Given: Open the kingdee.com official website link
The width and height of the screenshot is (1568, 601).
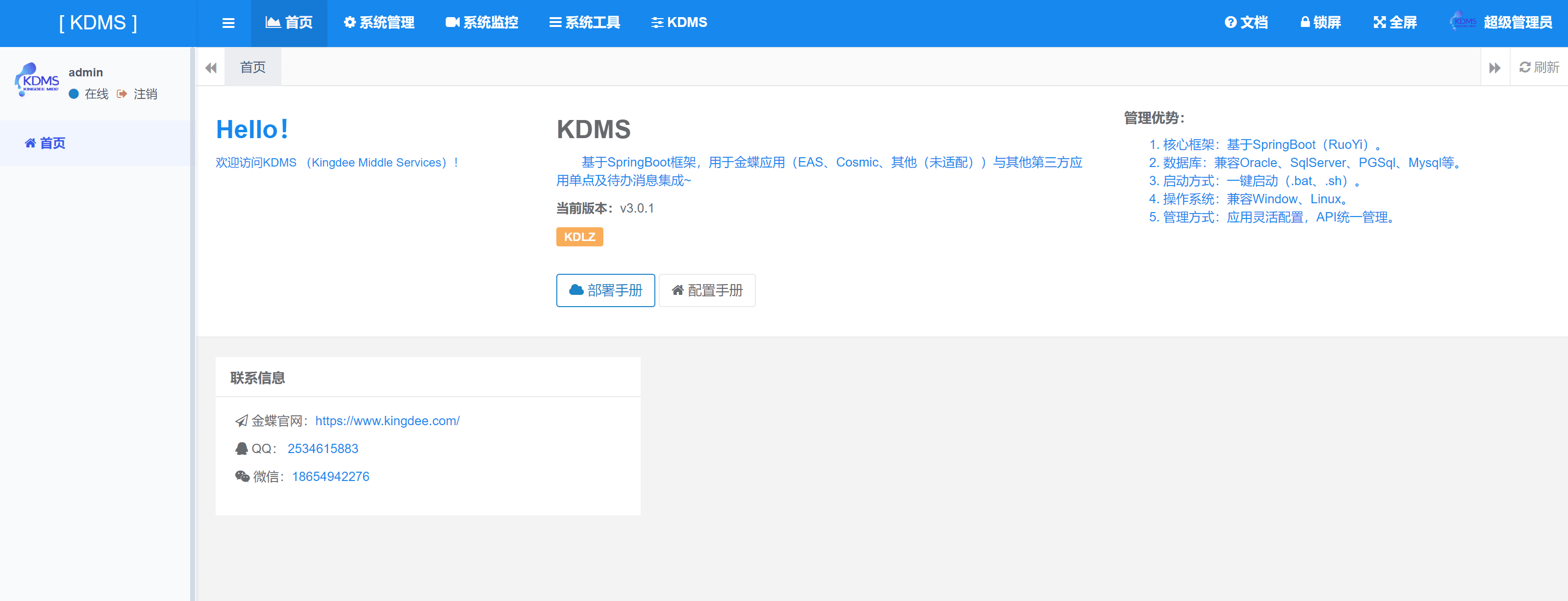Looking at the screenshot, I should [x=387, y=420].
